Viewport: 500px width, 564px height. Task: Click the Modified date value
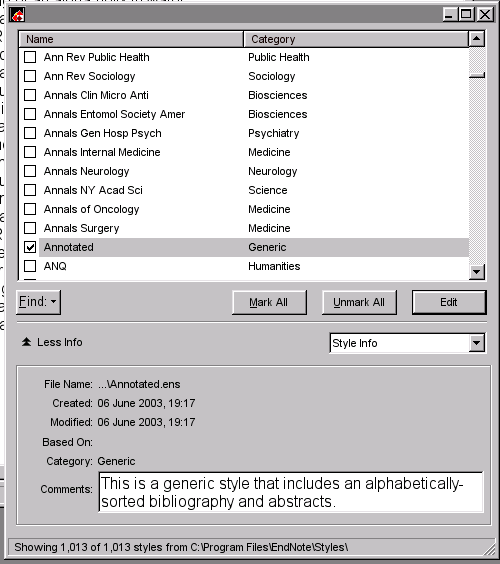point(146,422)
